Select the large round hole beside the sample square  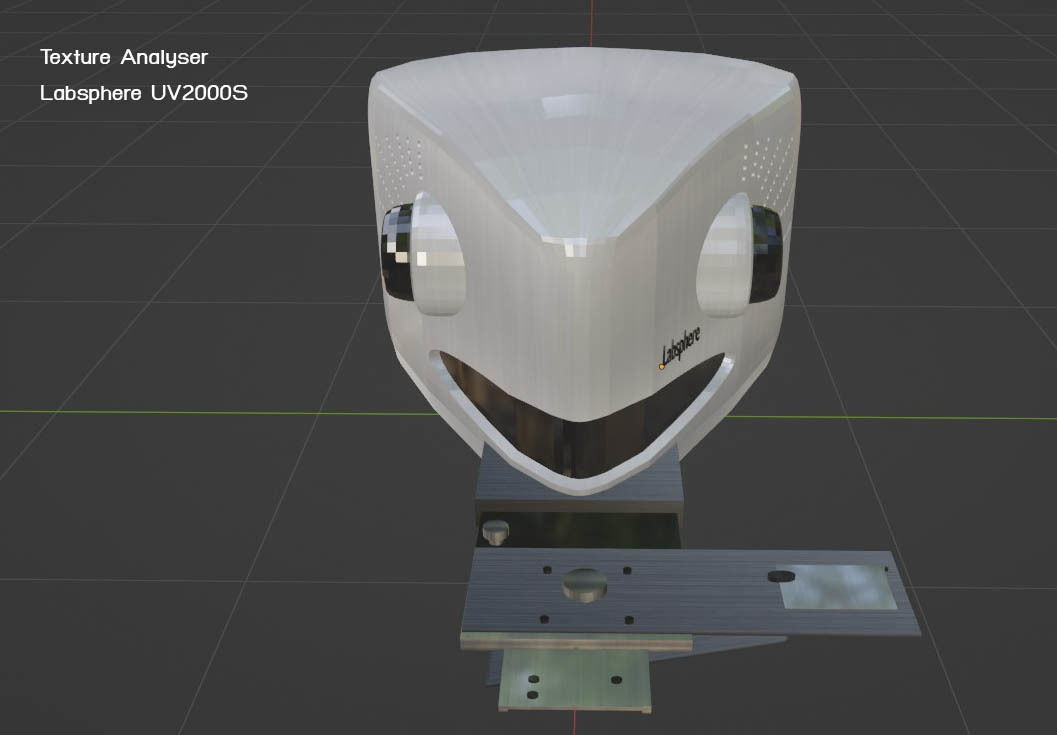(781, 577)
